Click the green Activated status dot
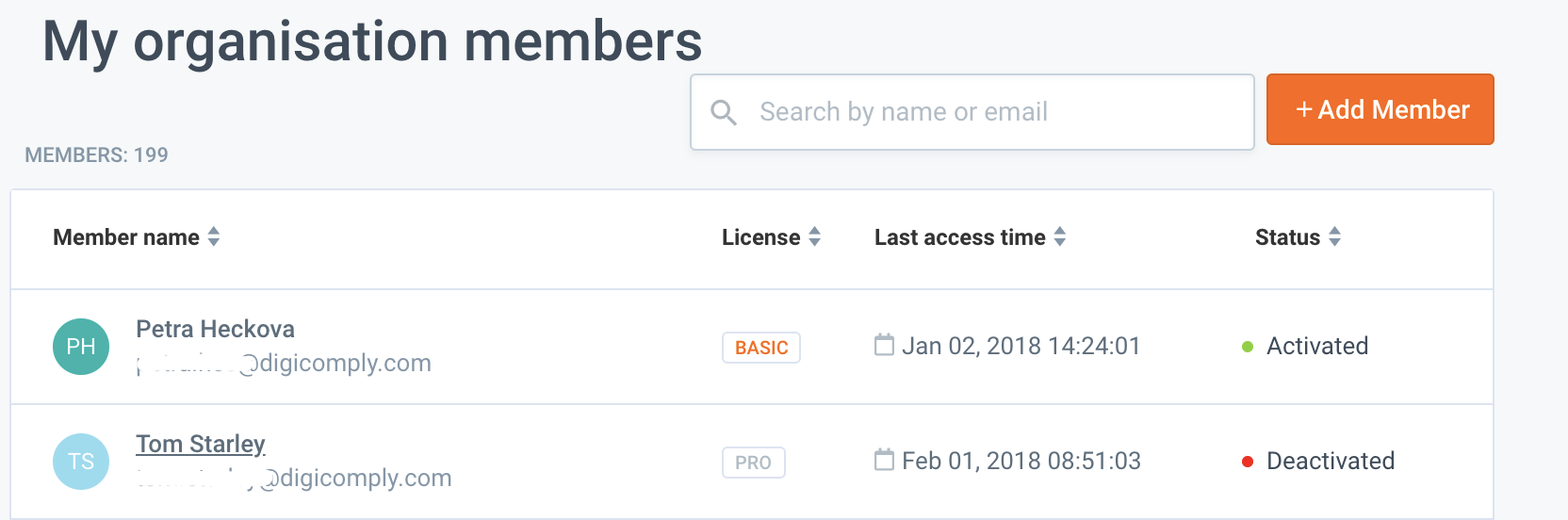This screenshot has width=1568, height=520. pyautogui.click(x=1248, y=347)
